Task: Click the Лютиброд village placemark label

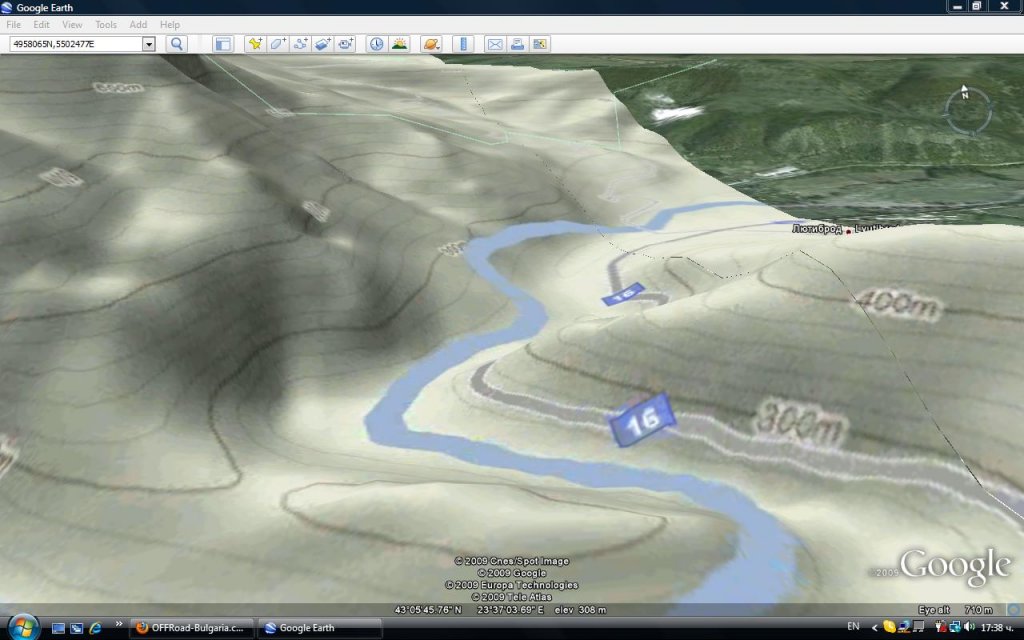Action: [816, 229]
